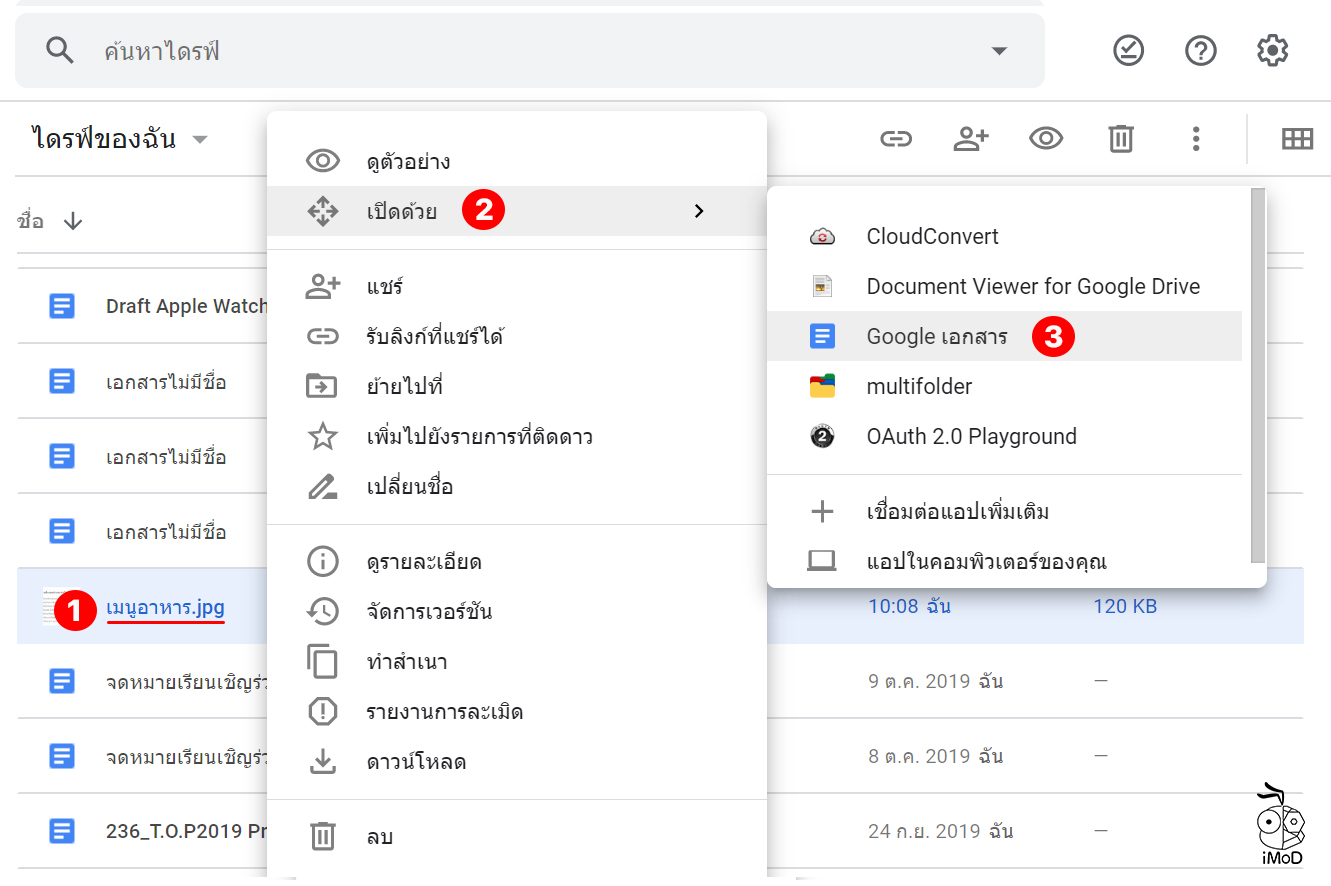Click the submenu vertical scrollbar

[1257, 375]
